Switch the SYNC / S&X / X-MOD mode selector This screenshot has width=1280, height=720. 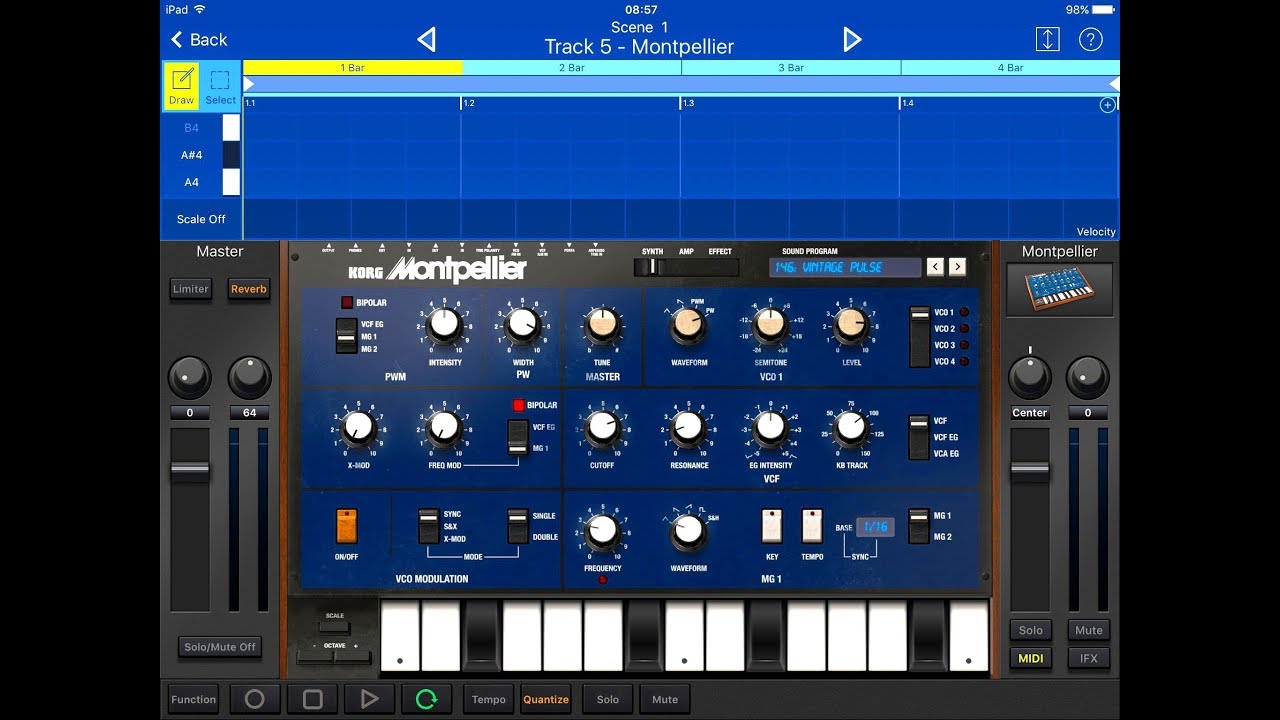[x=428, y=526]
